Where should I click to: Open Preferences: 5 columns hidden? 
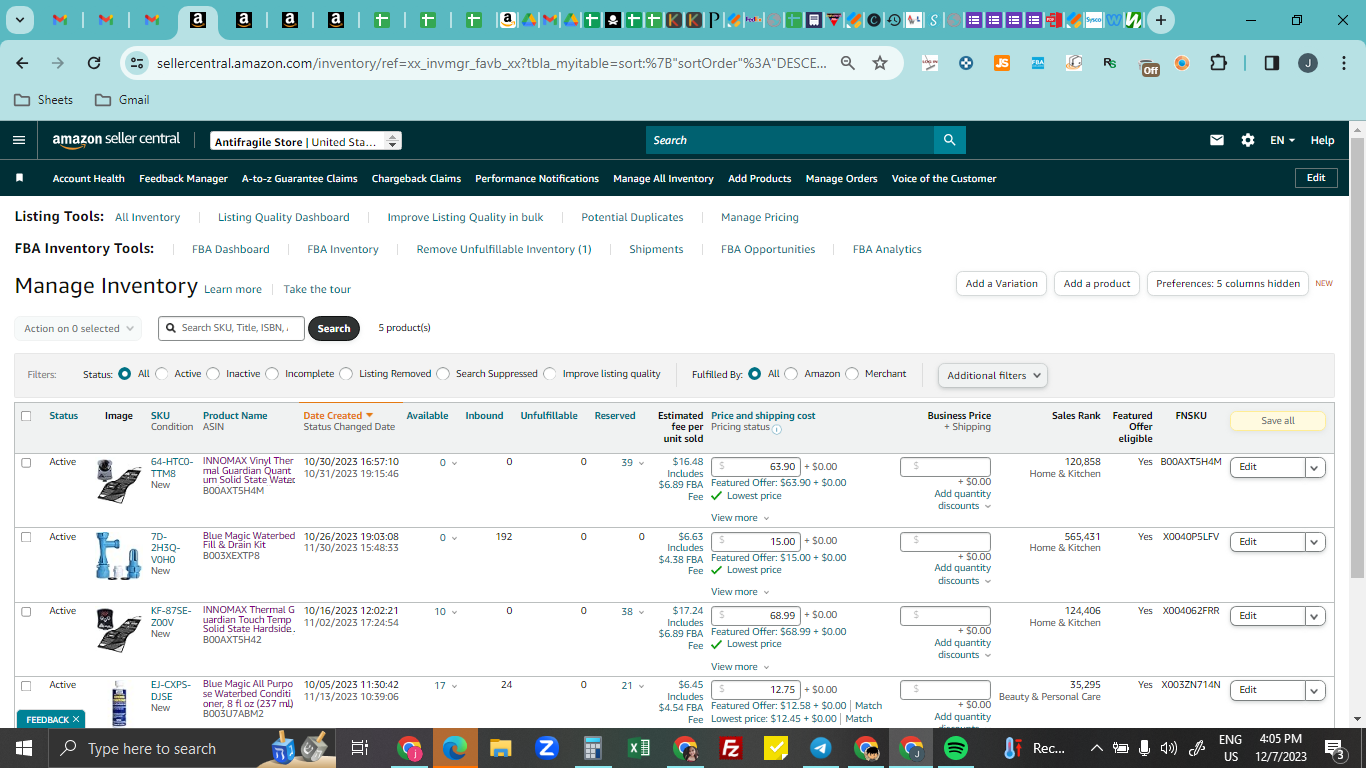click(1228, 284)
